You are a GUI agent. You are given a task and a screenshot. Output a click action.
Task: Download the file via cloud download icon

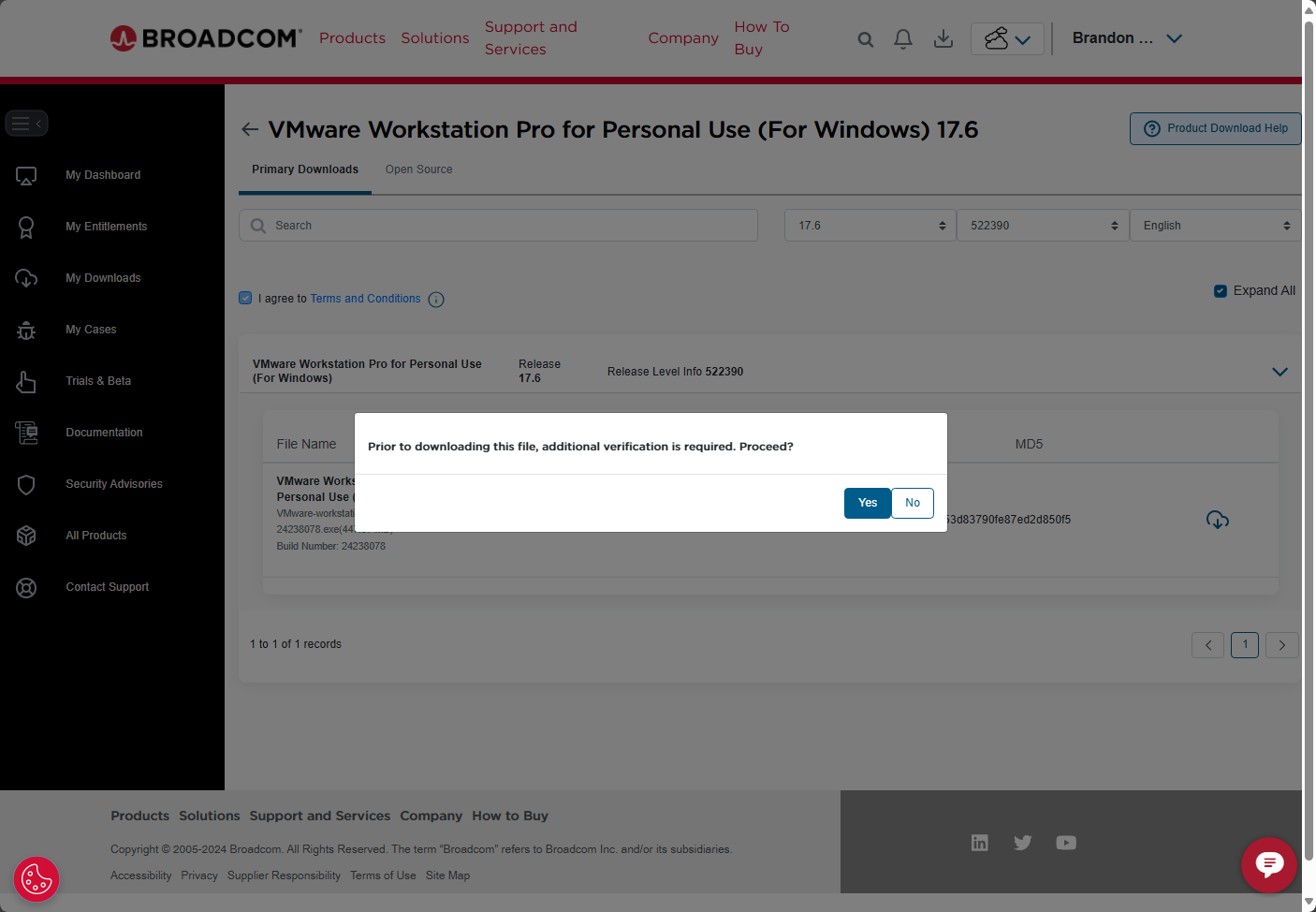click(1218, 520)
